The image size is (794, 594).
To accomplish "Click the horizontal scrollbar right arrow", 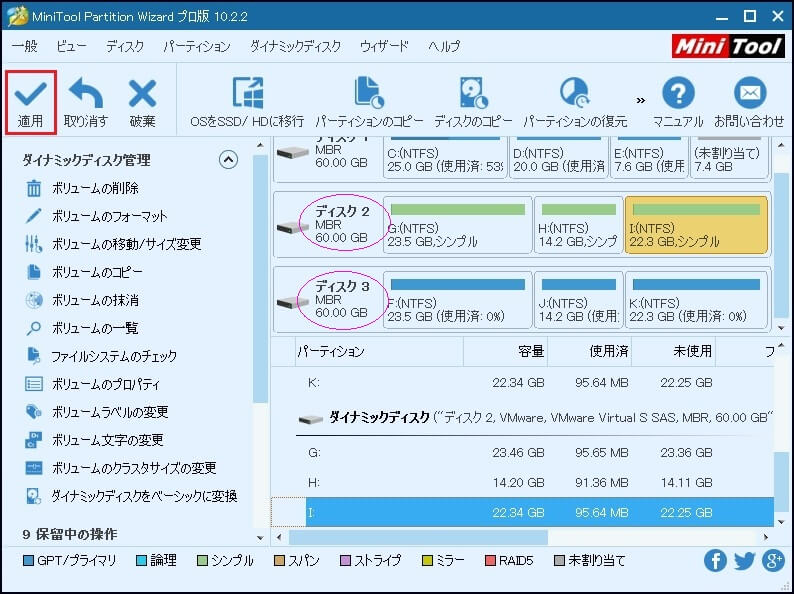I will (x=766, y=537).
